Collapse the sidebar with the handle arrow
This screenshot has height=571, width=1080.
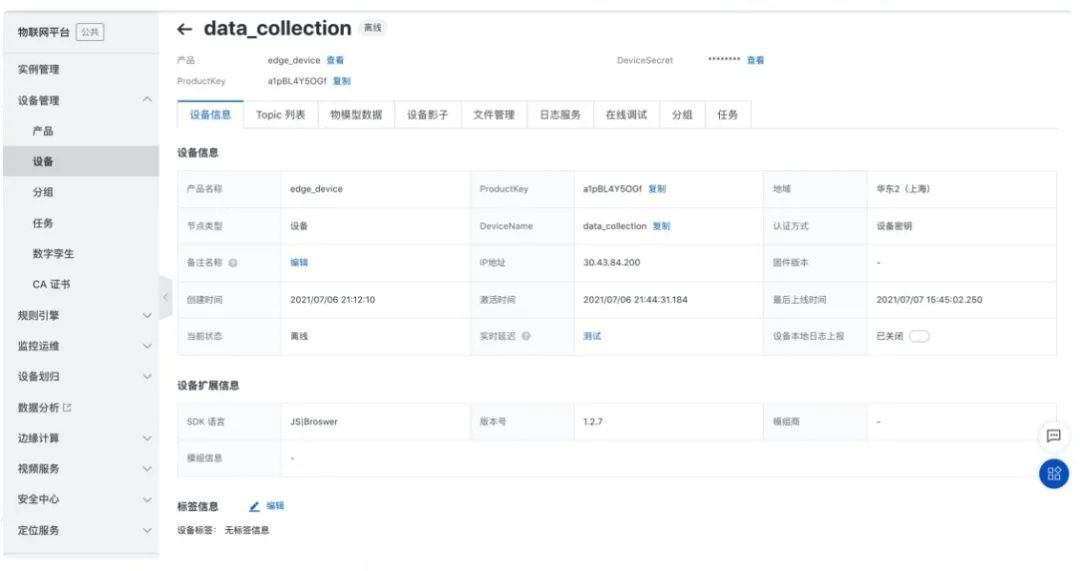tap(165, 298)
